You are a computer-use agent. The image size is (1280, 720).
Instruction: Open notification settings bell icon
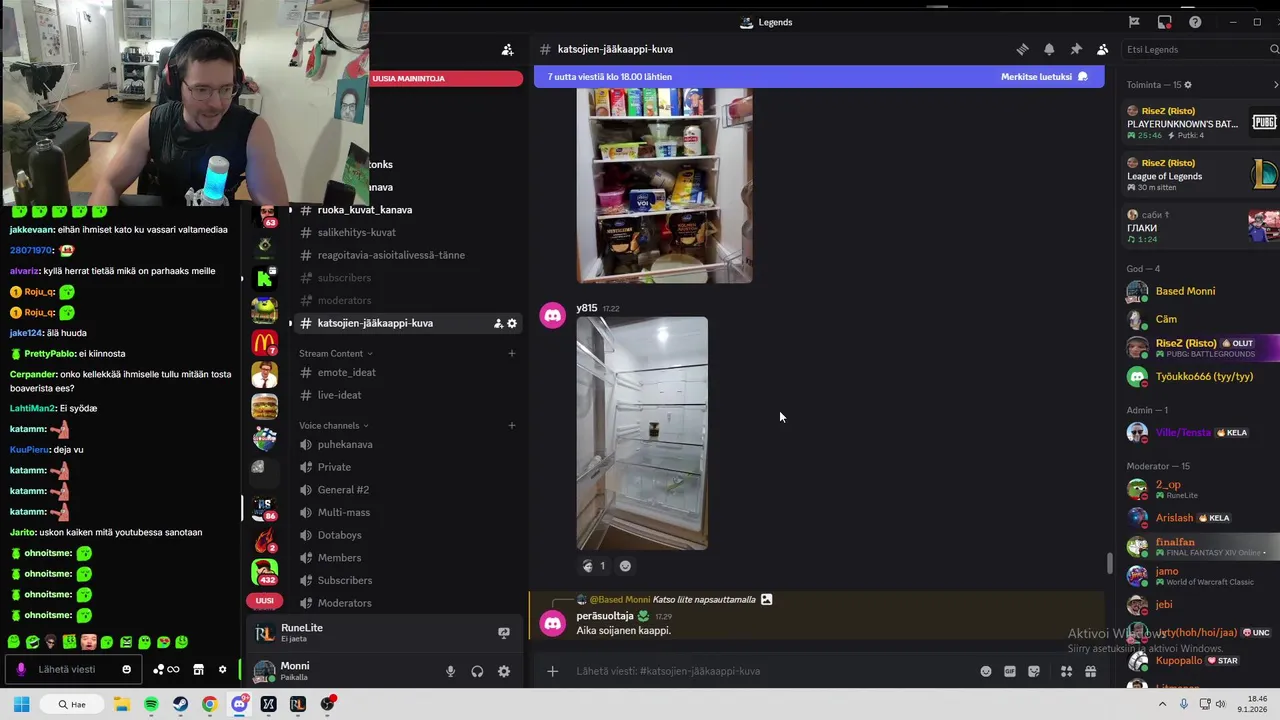pyautogui.click(x=1049, y=49)
